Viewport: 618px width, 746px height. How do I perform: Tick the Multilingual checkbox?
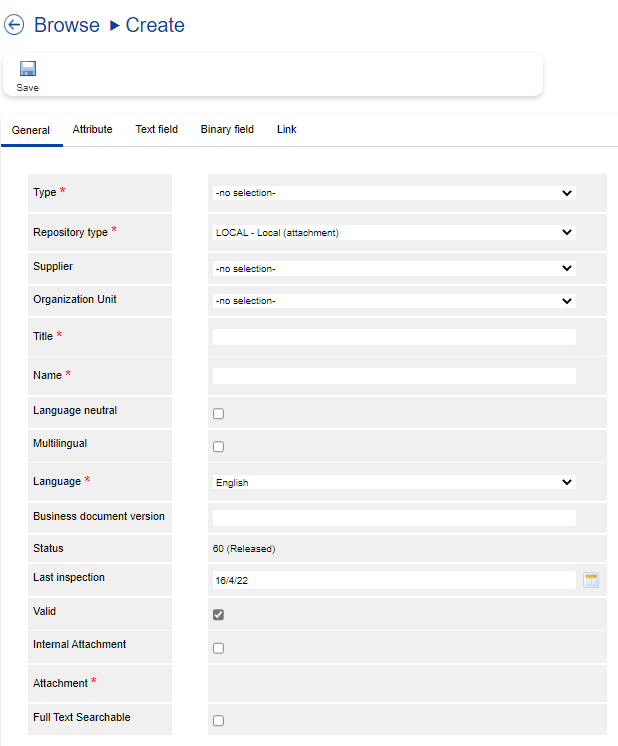(218, 447)
